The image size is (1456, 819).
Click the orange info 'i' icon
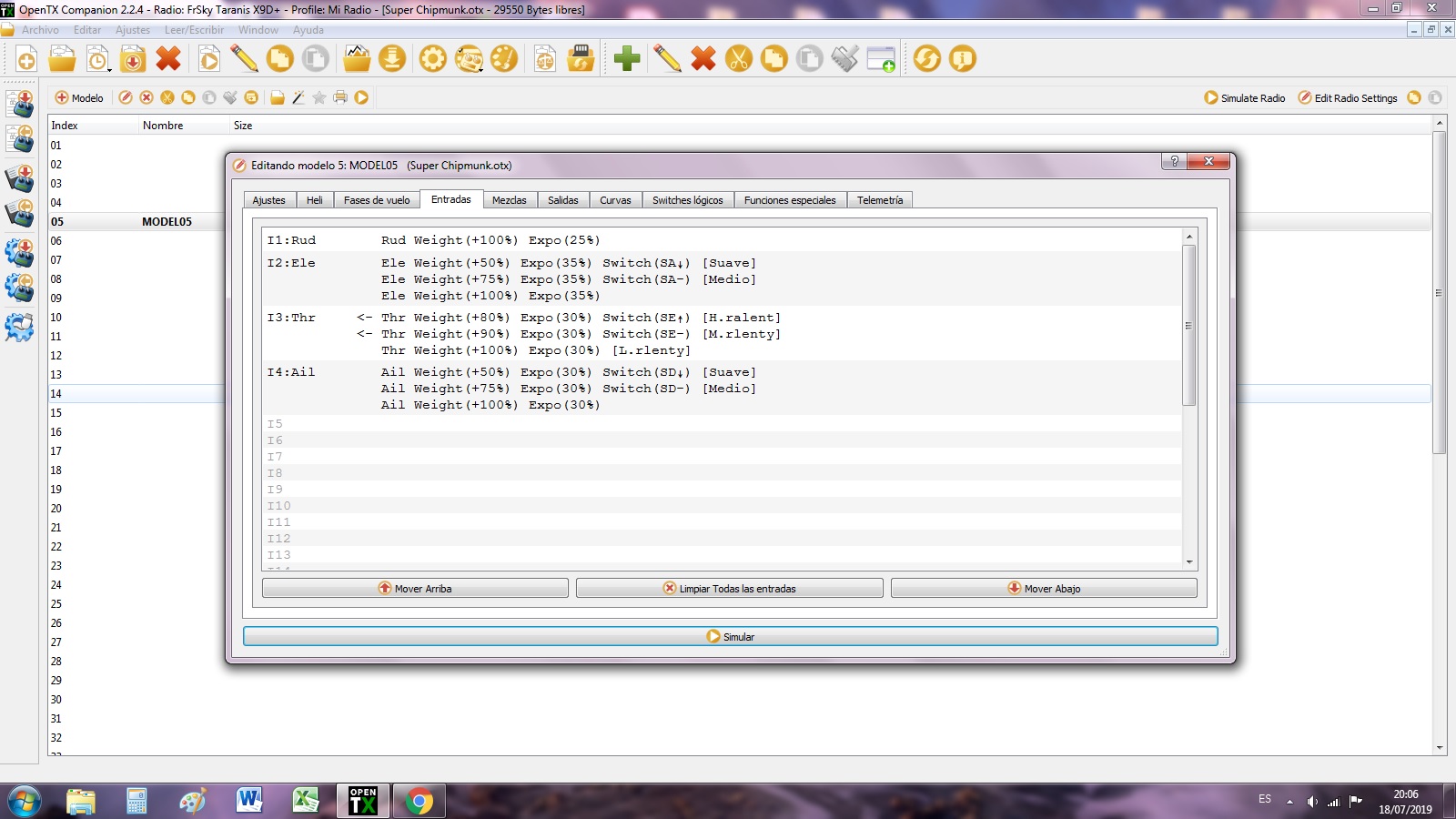[962, 60]
